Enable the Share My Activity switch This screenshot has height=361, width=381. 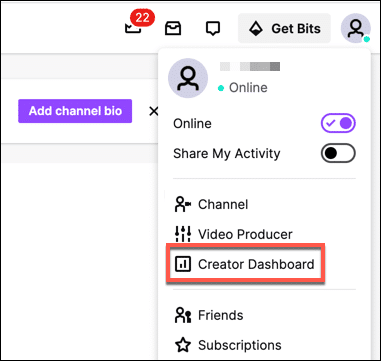[x=338, y=153]
